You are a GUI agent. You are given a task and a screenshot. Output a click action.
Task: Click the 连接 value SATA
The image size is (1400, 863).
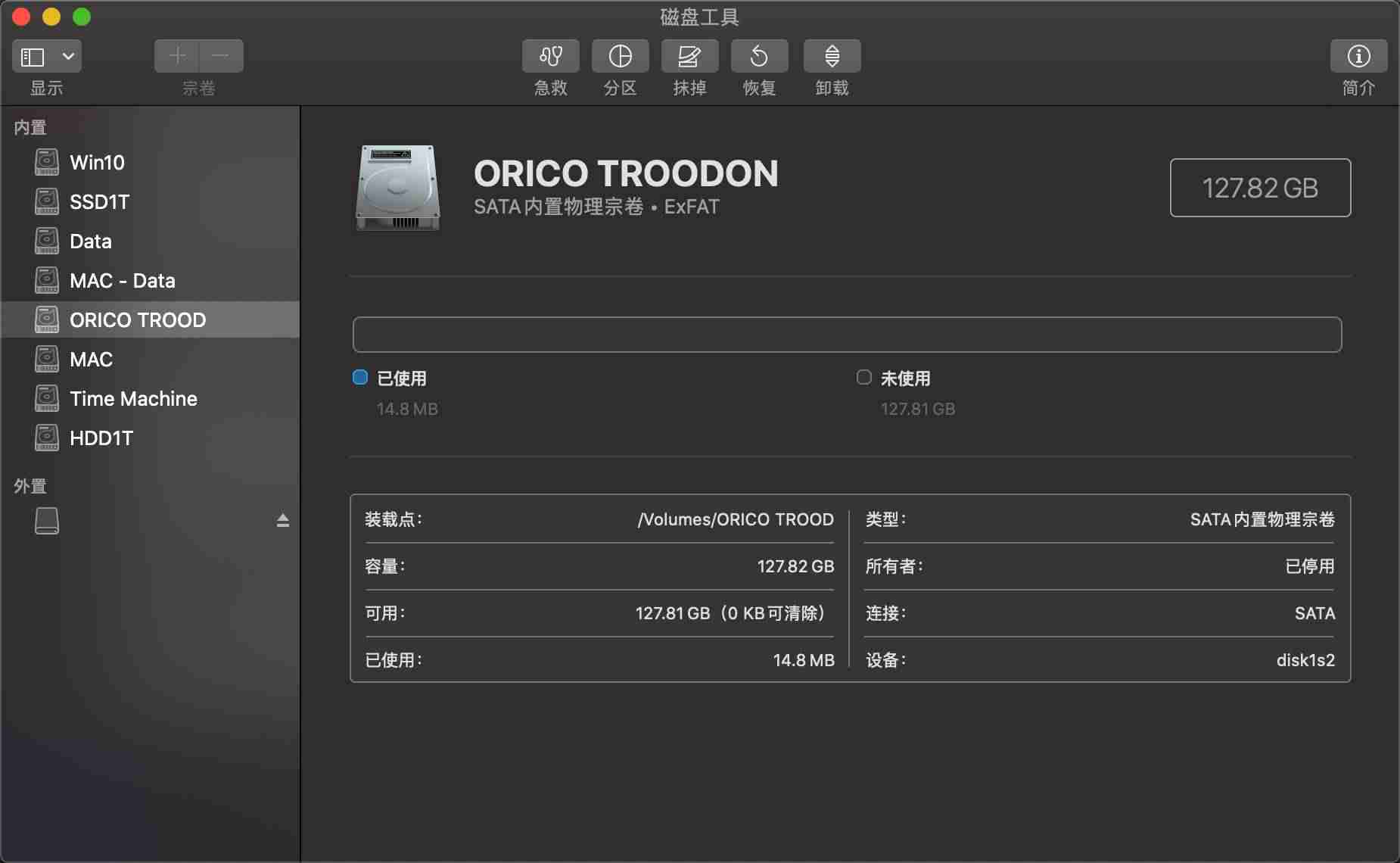(1315, 613)
